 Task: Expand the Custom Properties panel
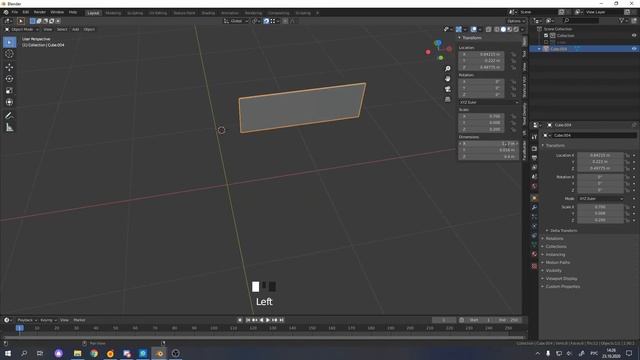[562, 287]
